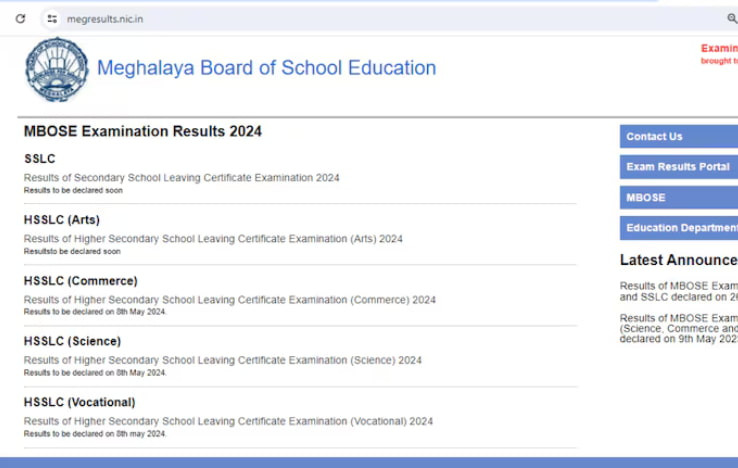
Task: Click the Meghalaya Board emblem logo
Action: coord(56,69)
